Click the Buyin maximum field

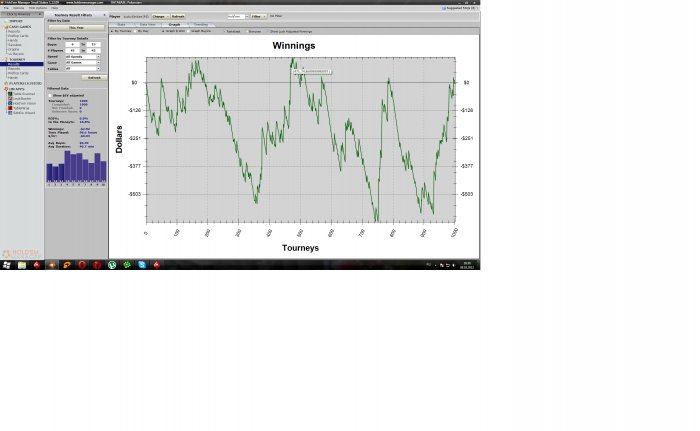[x=93, y=45]
